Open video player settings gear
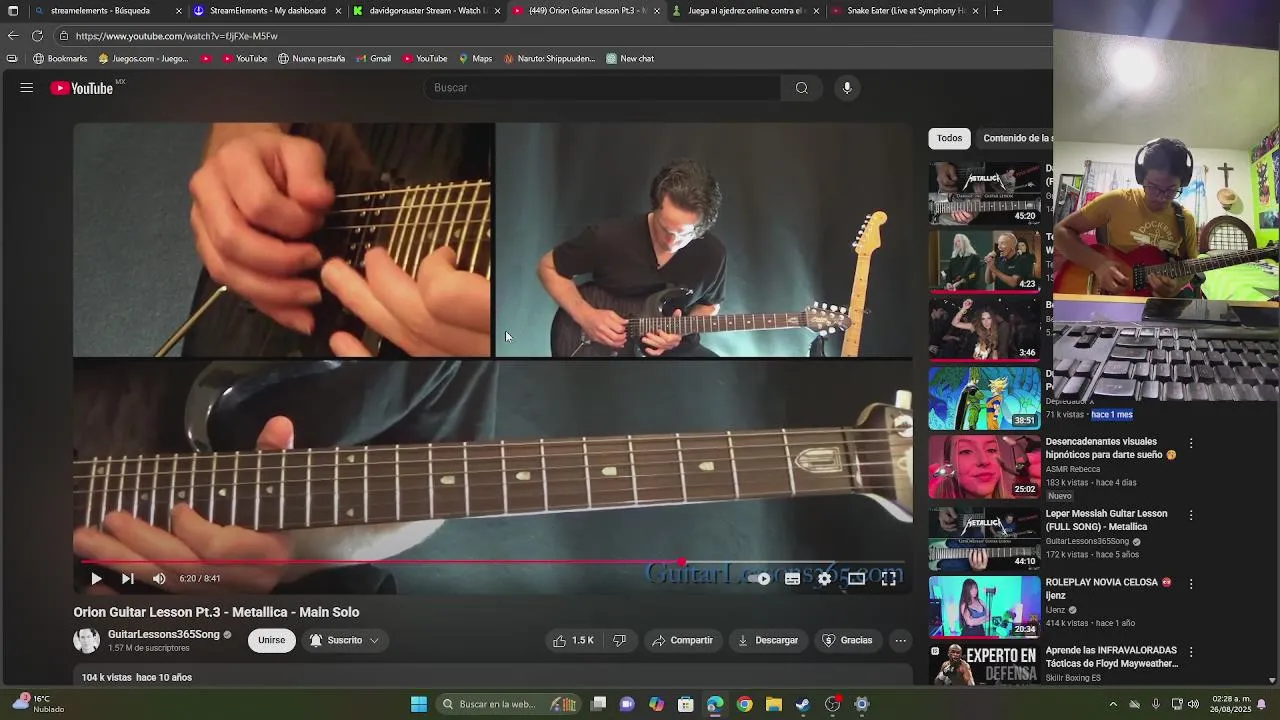Viewport: 1280px width, 720px height. (824, 578)
